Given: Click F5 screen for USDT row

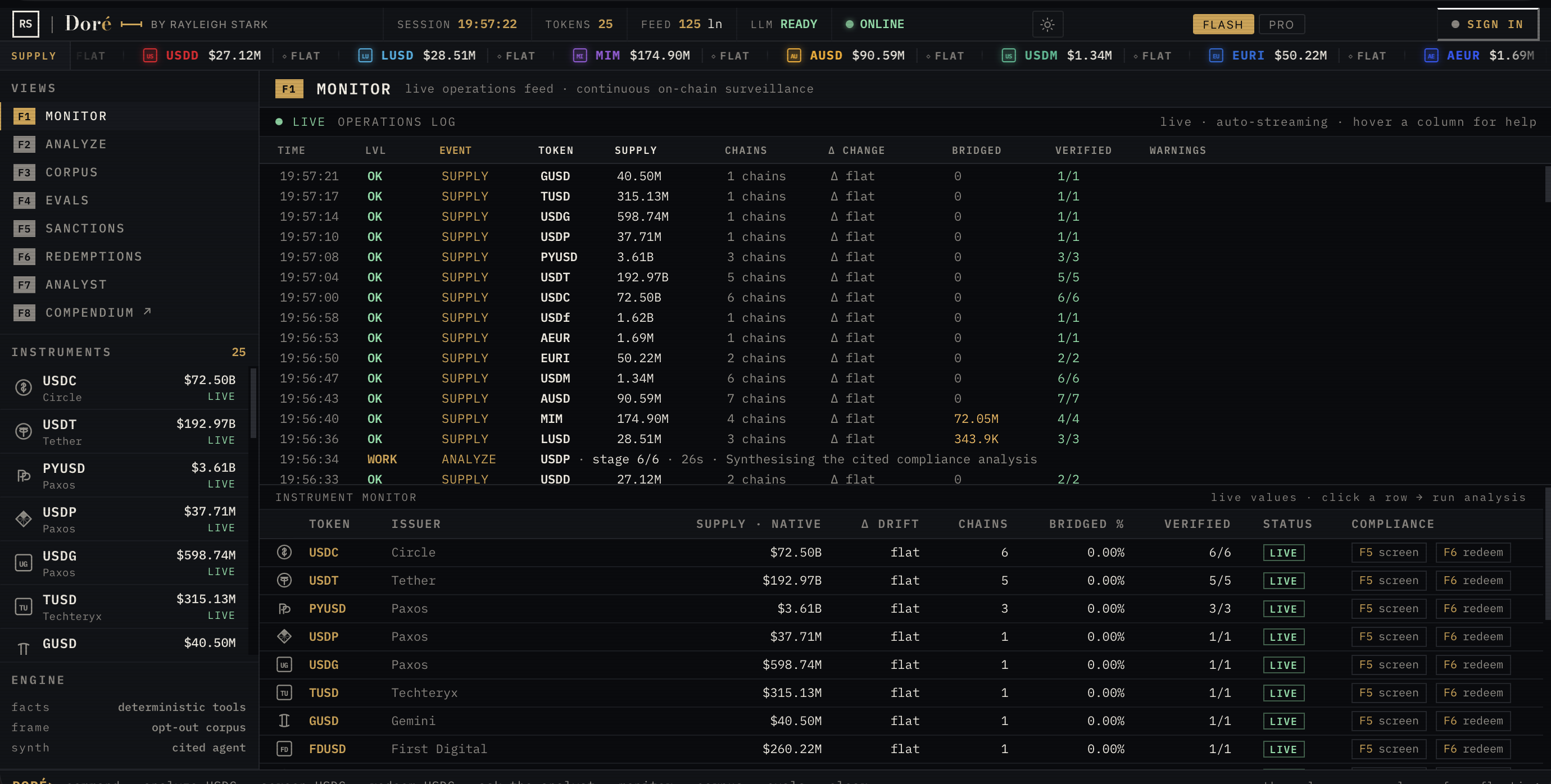Looking at the screenshot, I should pyautogui.click(x=1389, y=580).
